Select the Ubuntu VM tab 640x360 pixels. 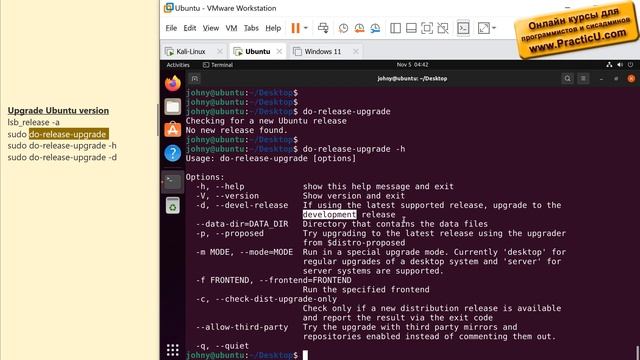[257, 51]
